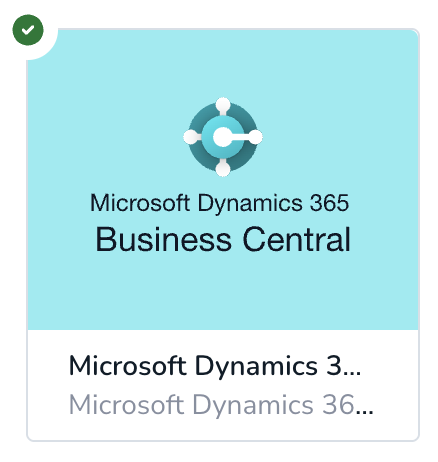Click the green checkmark badge

(x=28, y=30)
